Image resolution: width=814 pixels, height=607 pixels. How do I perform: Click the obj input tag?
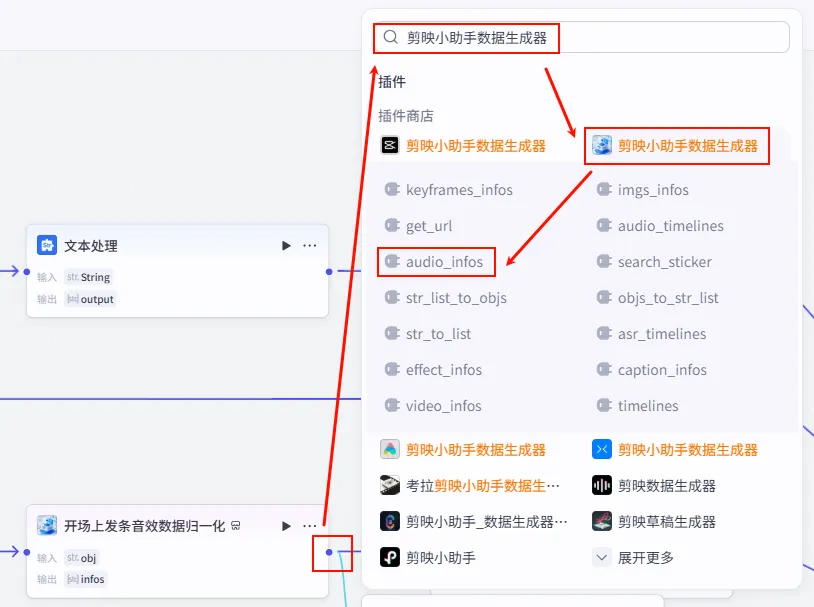[x=82, y=558]
